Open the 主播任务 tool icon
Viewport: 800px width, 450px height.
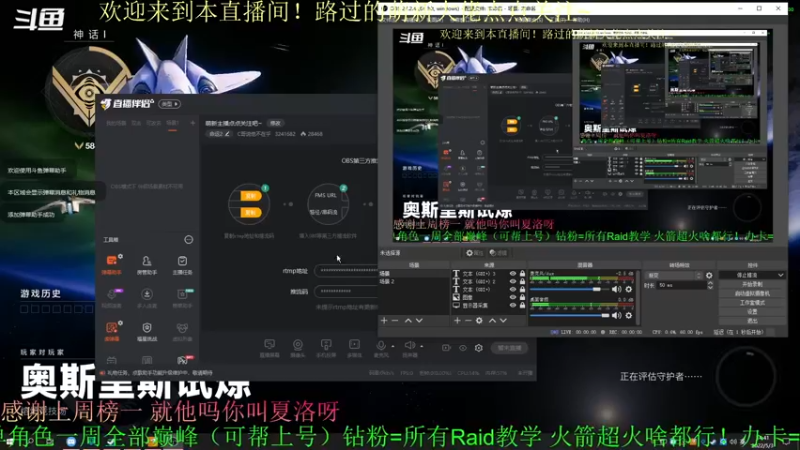pyautogui.click(x=182, y=265)
